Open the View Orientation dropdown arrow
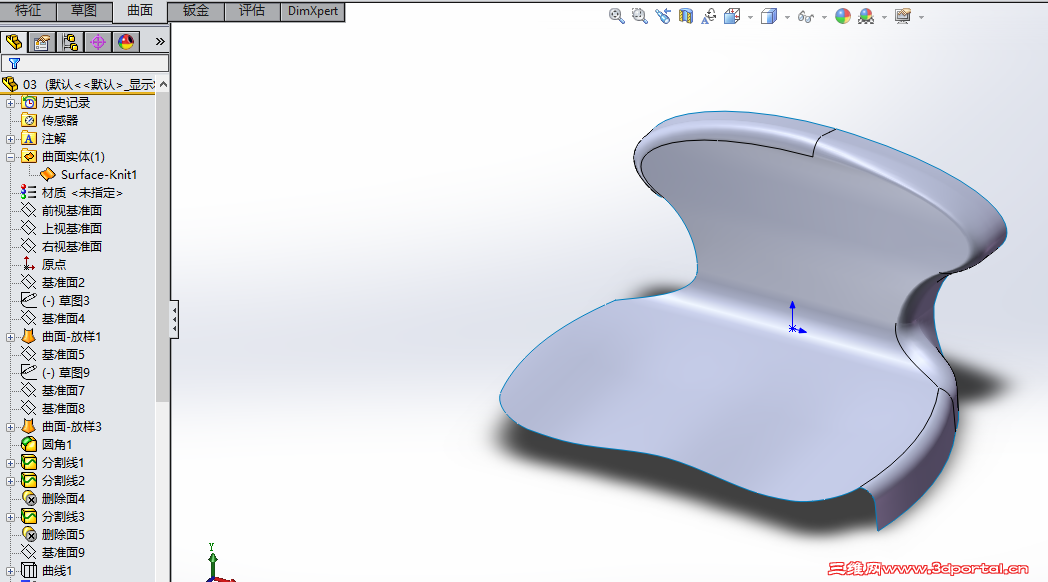Screen dimensions: 1048x582 coord(750,17)
